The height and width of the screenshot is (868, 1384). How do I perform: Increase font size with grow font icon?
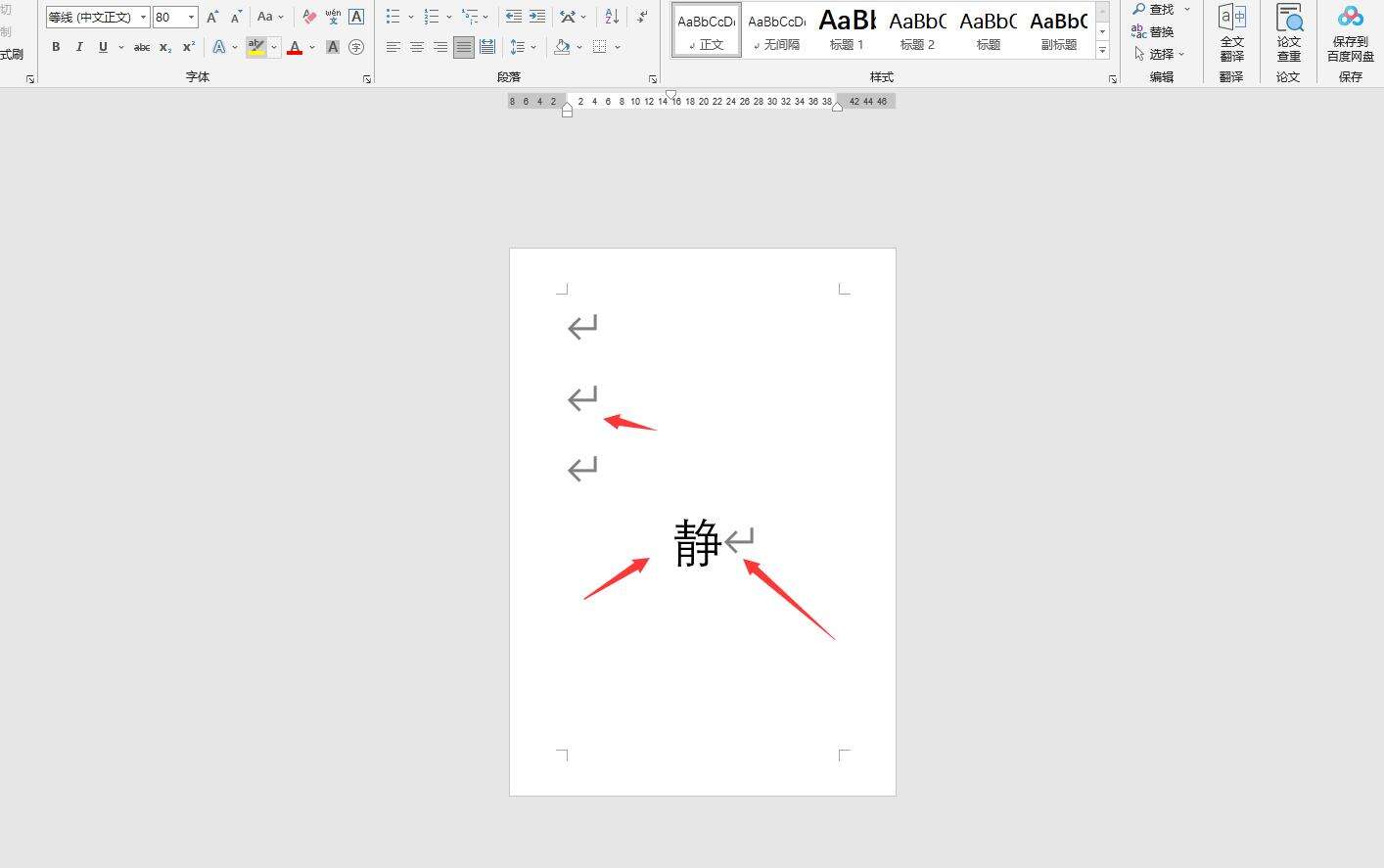pos(212,17)
